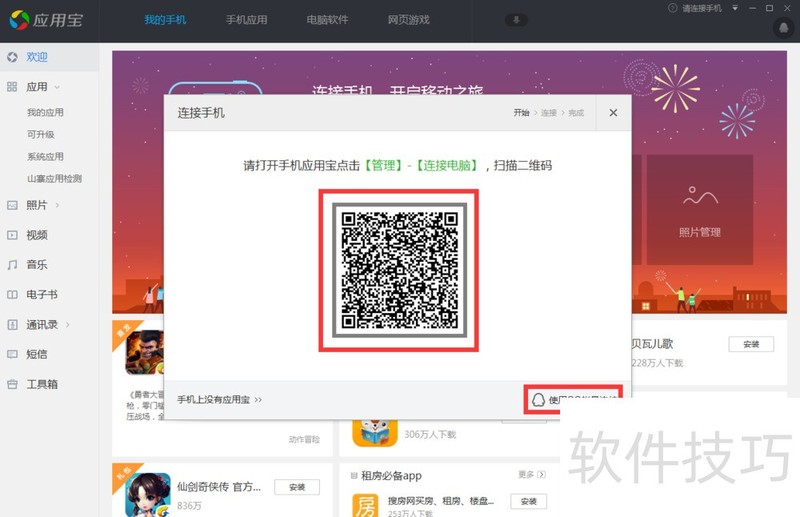The height and width of the screenshot is (517, 800).
Task: Click 手机上没有应用宝 link
Action: 219,400
